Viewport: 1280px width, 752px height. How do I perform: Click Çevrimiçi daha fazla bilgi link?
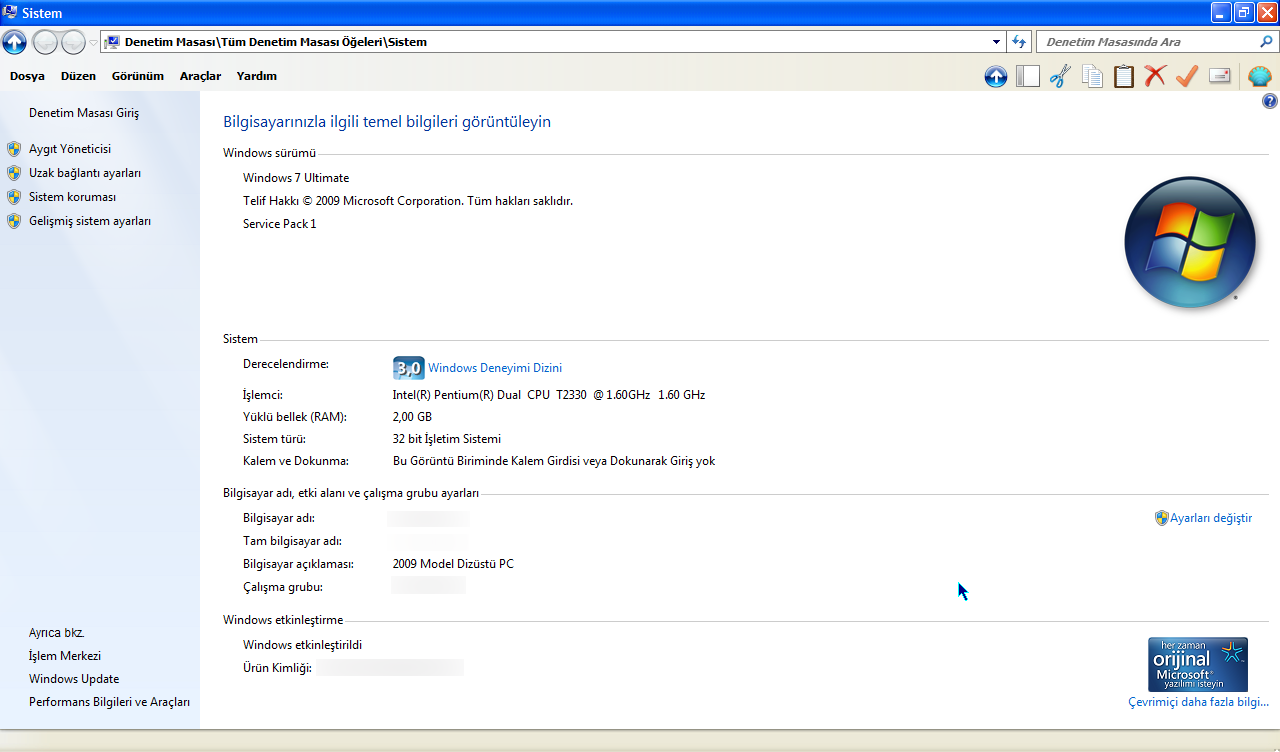(x=1198, y=702)
